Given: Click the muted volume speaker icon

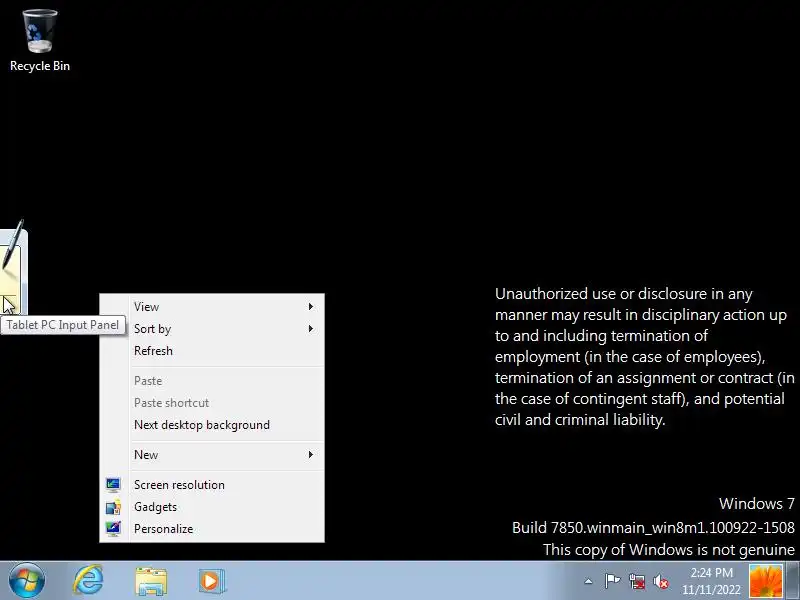Looking at the screenshot, I should pyautogui.click(x=661, y=581).
